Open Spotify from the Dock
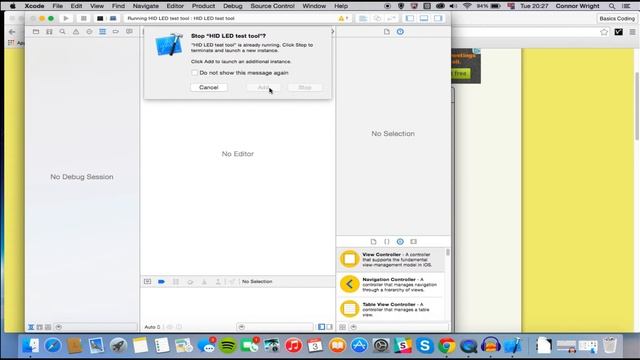Image resolution: width=640 pixels, height=360 pixels. click(228, 346)
